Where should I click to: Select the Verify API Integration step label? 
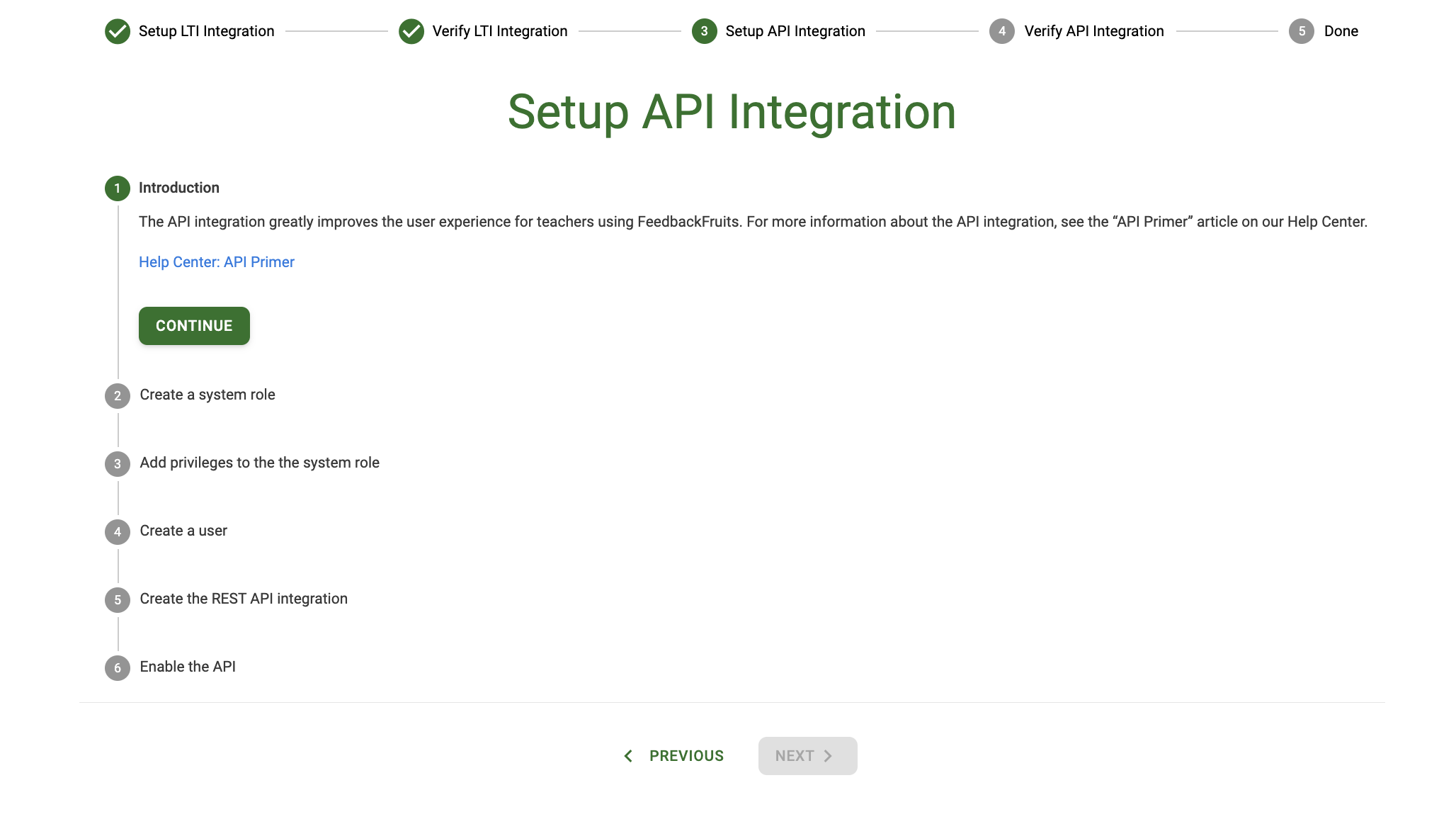(x=1094, y=31)
